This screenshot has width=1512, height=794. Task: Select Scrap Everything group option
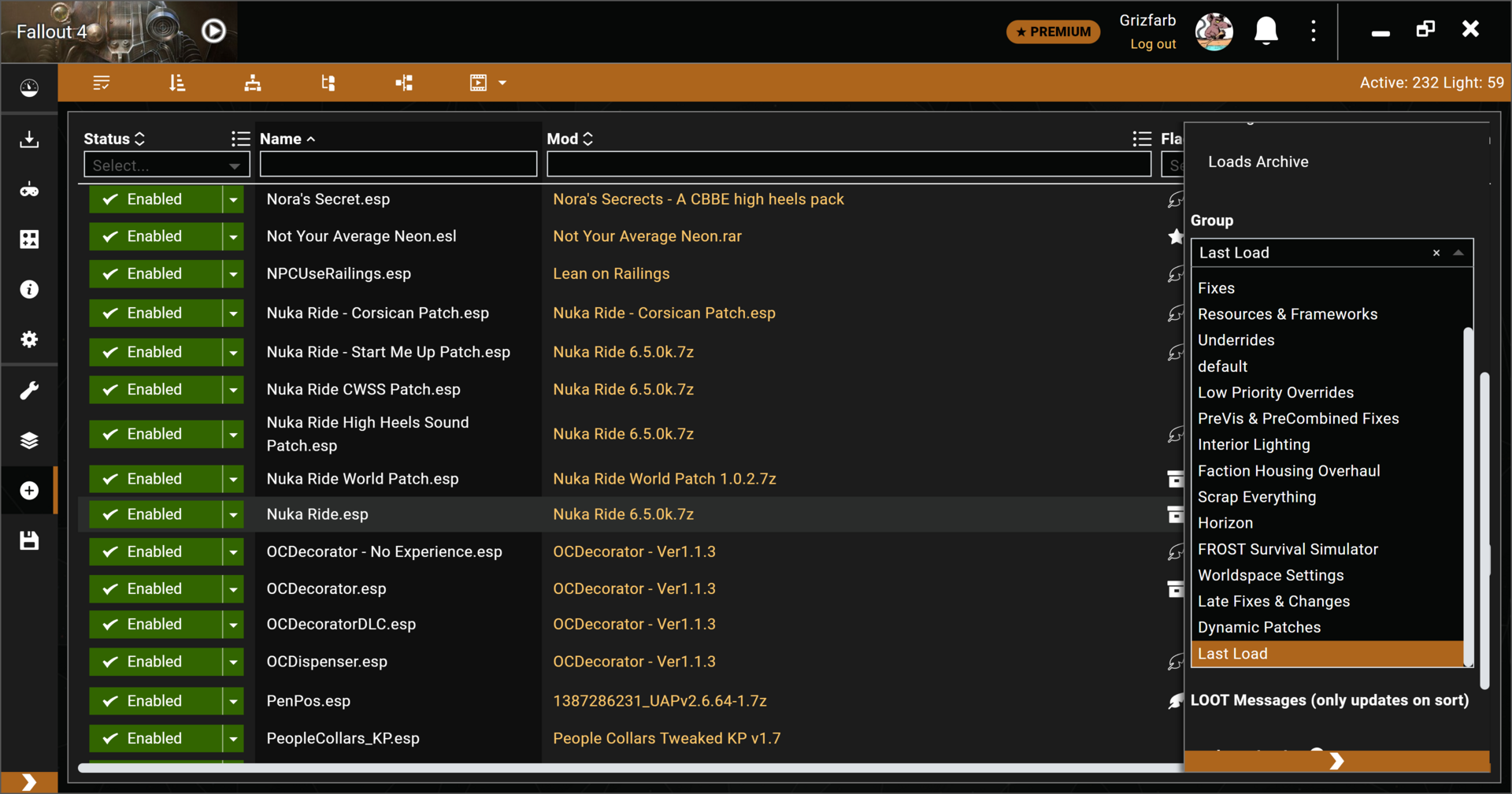(x=1327, y=497)
